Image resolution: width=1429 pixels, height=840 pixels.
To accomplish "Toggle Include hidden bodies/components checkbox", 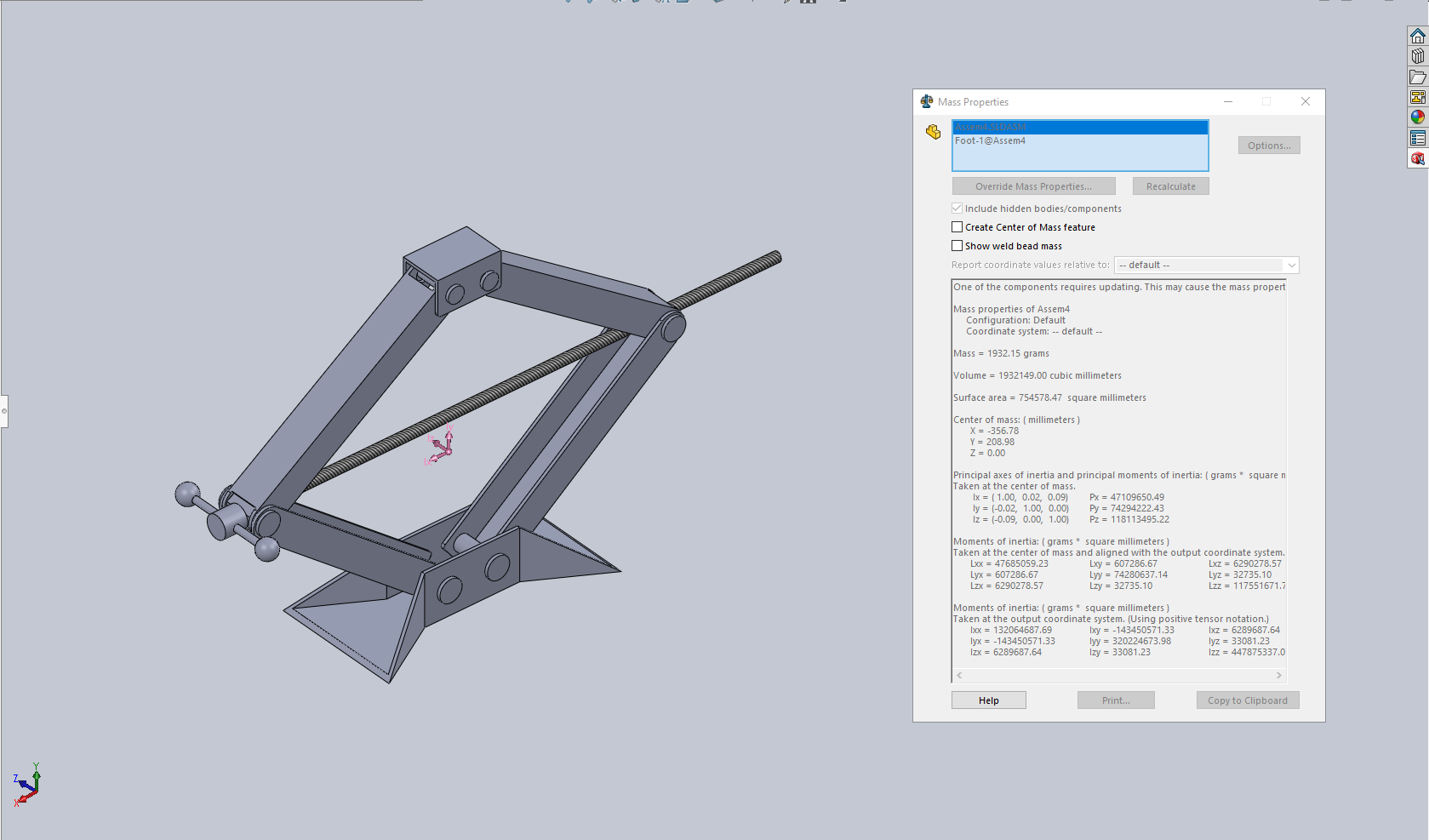I will (957, 209).
